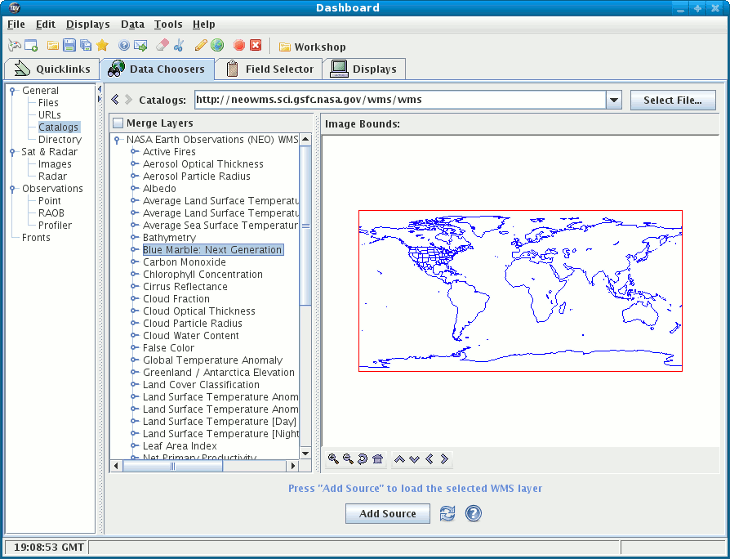Screen dimensions: 730x559
Task: Collapse the NASA Earth Observations WMS node
Action: pyautogui.click(x=118, y=140)
